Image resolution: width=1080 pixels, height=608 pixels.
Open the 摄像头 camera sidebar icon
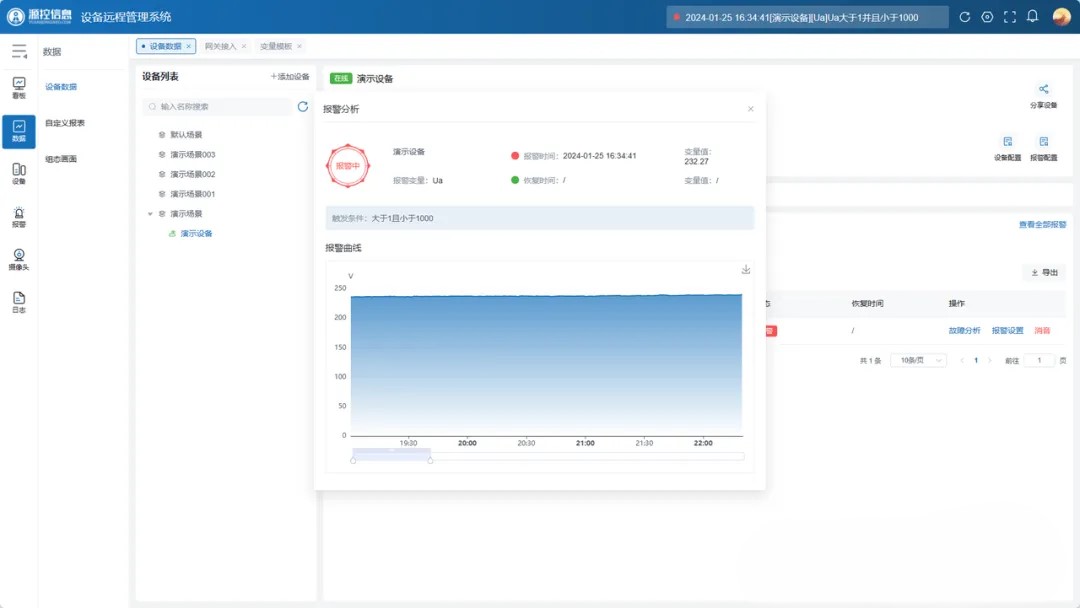19,260
